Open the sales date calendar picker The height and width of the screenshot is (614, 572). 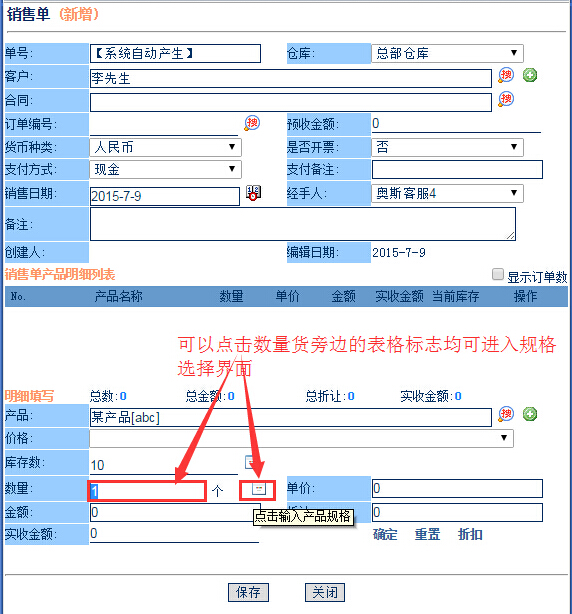tap(253, 193)
